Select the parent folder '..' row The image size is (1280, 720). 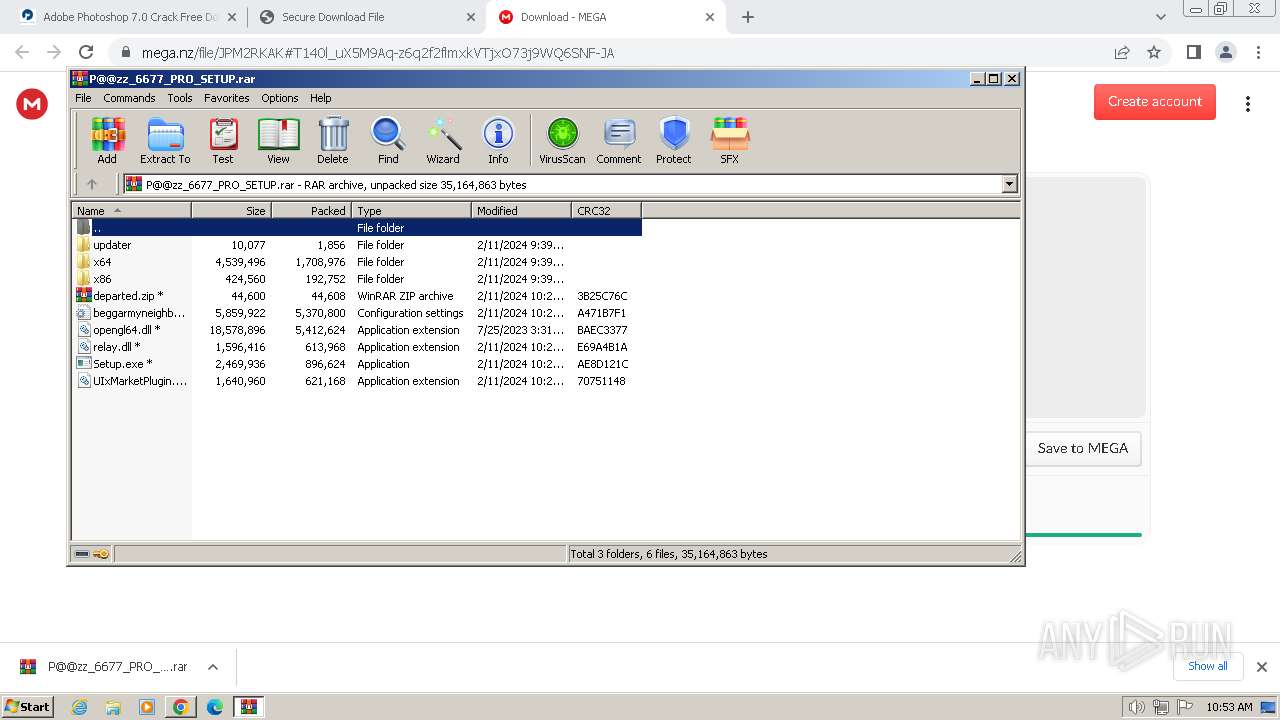[357, 228]
